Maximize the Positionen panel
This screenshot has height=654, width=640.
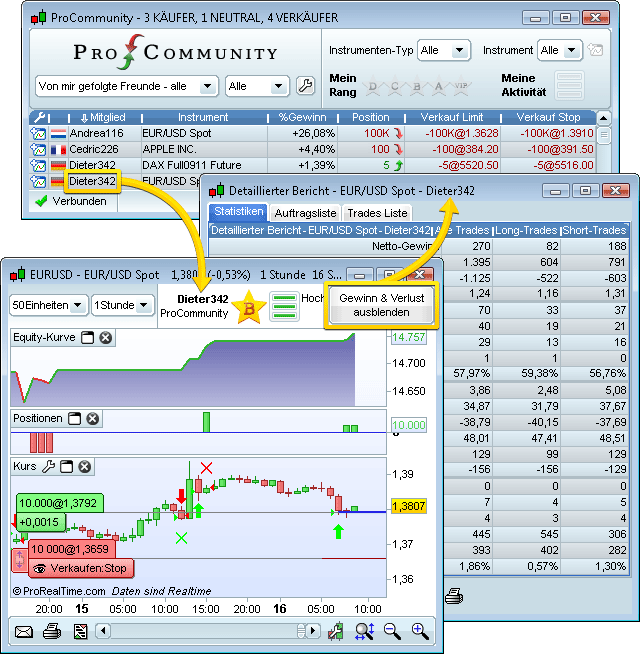[x=75, y=418]
